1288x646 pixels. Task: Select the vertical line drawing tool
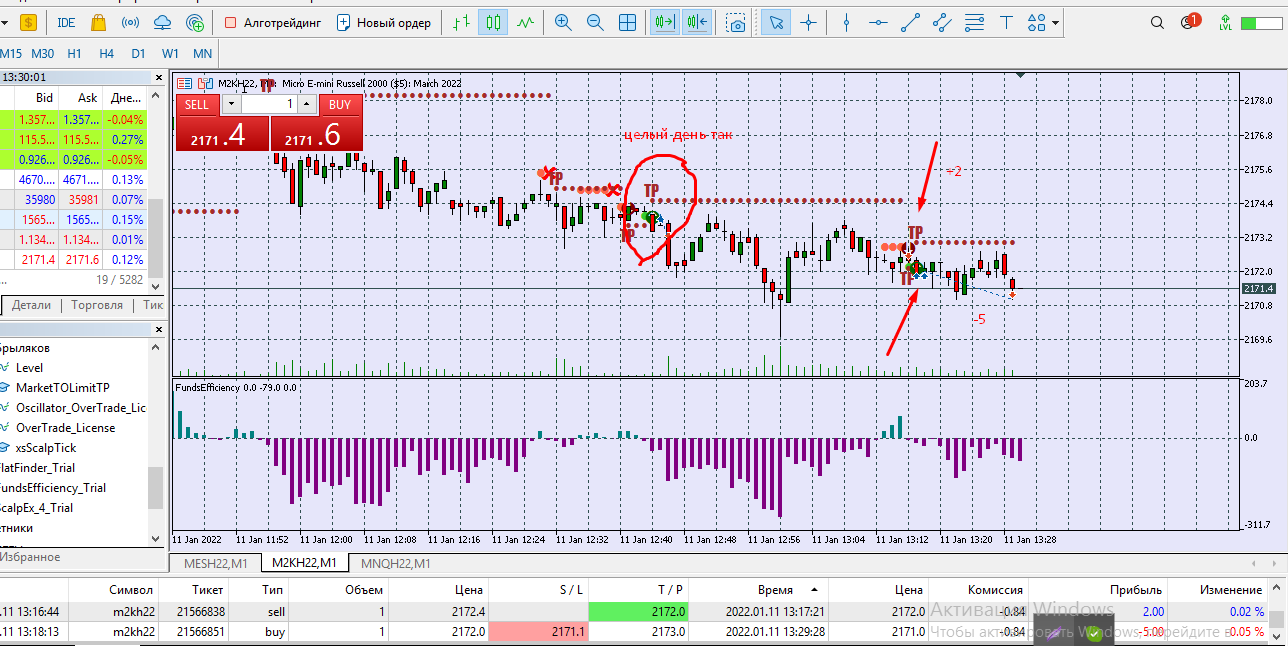[847, 22]
